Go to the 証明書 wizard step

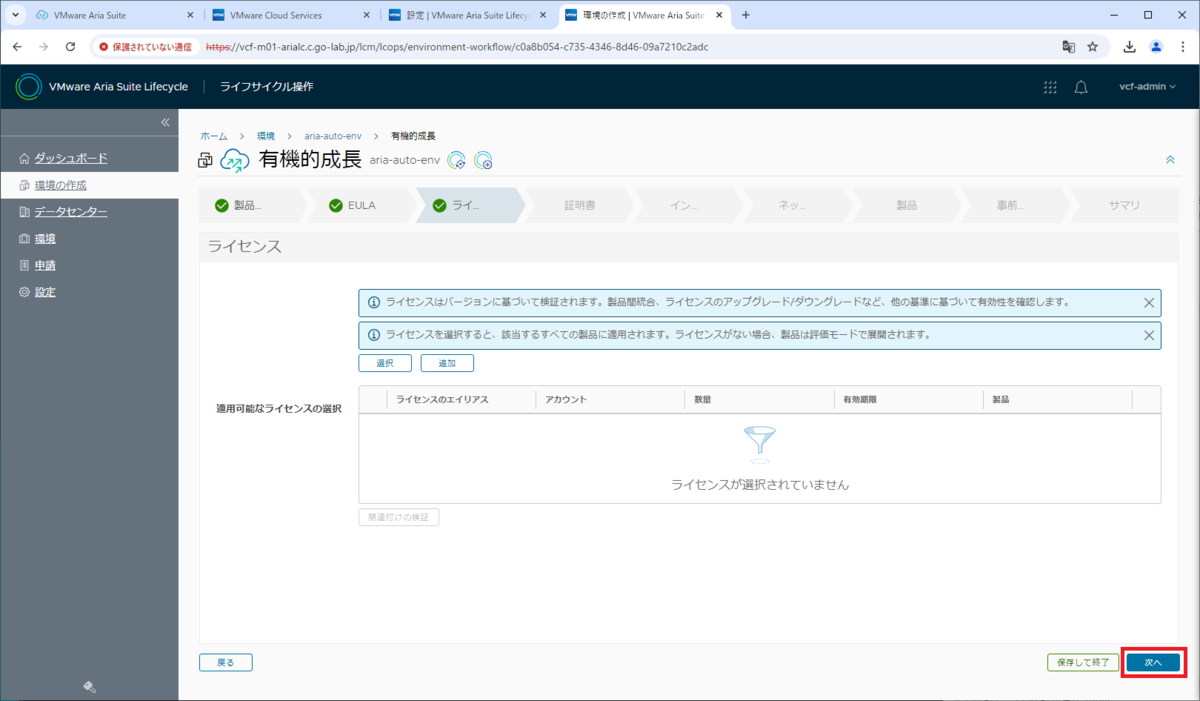(579, 205)
